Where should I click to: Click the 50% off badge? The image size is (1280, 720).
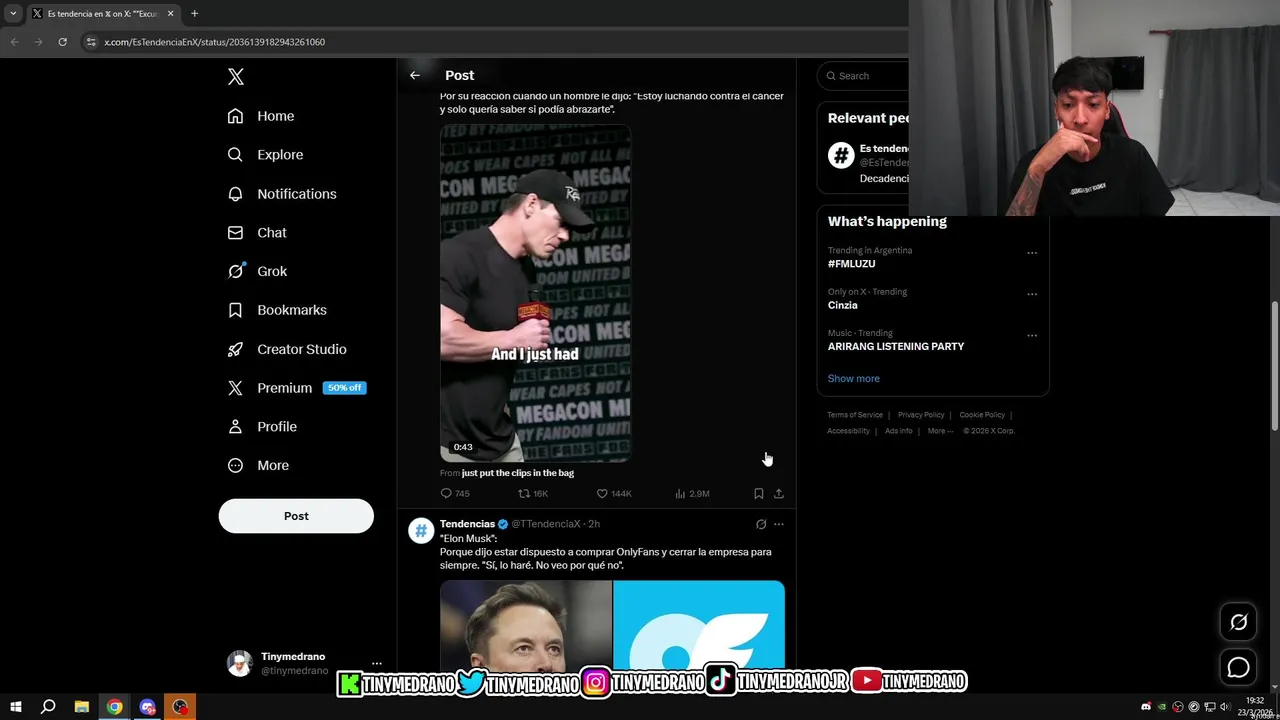(344, 388)
